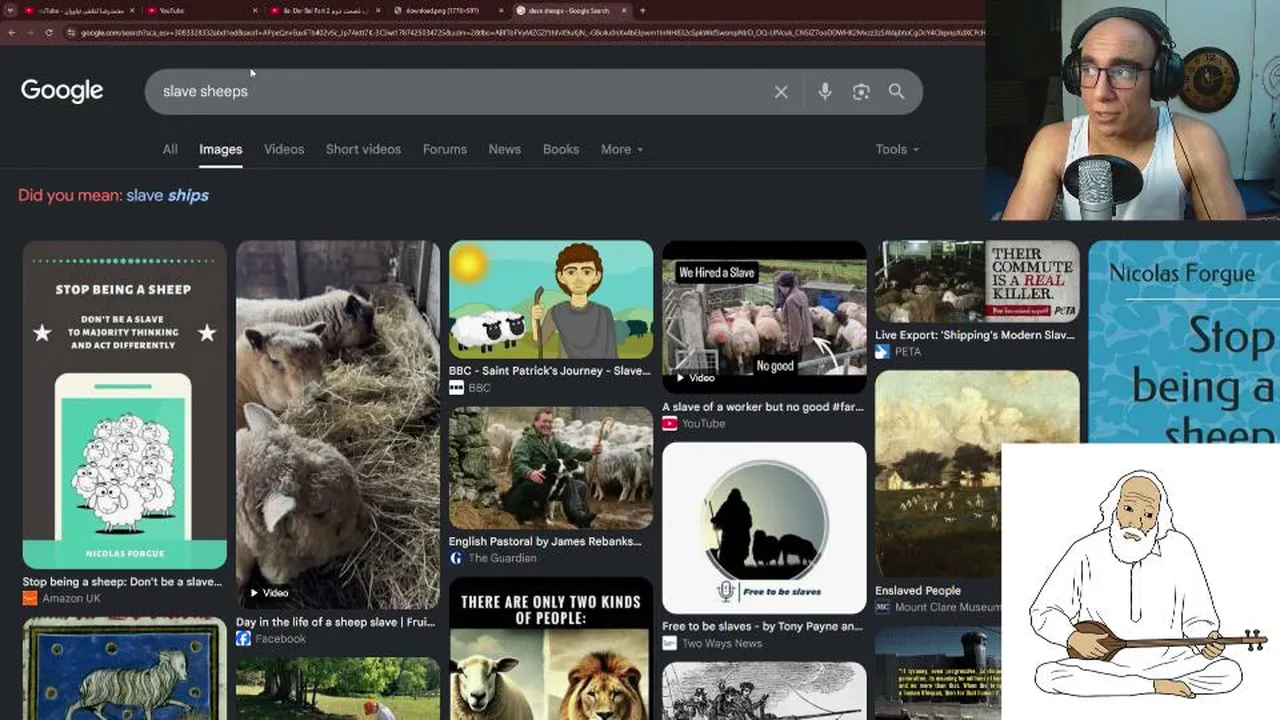Click 'Day in the life of a sheep slave' title
This screenshot has width=1280, height=720.
(x=337, y=622)
